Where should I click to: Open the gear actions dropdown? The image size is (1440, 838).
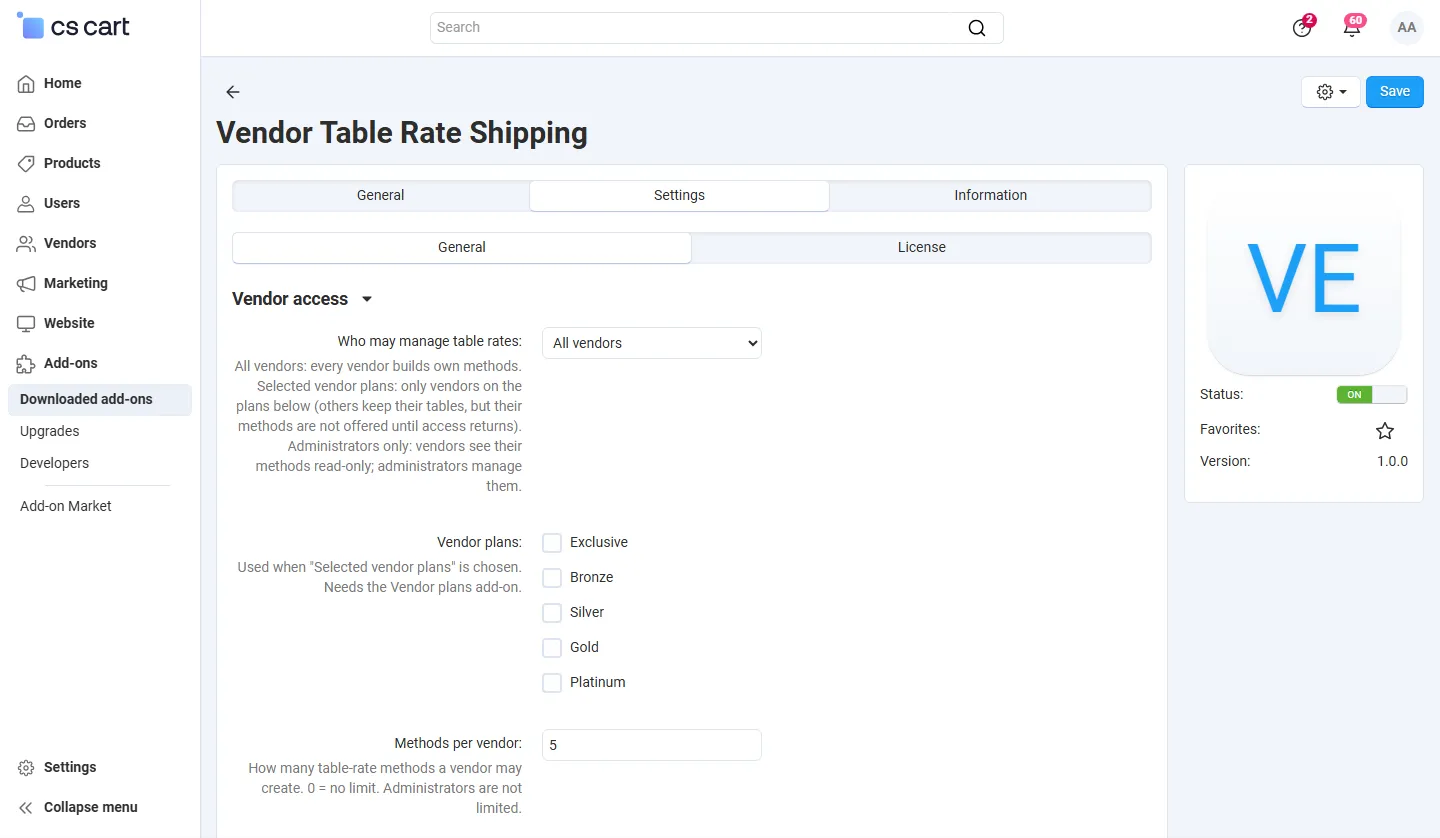tap(1331, 92)
